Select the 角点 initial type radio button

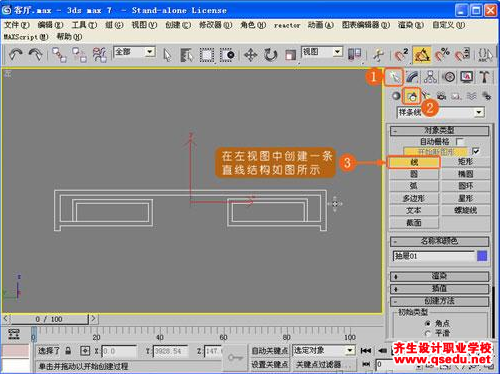(428, 323)
